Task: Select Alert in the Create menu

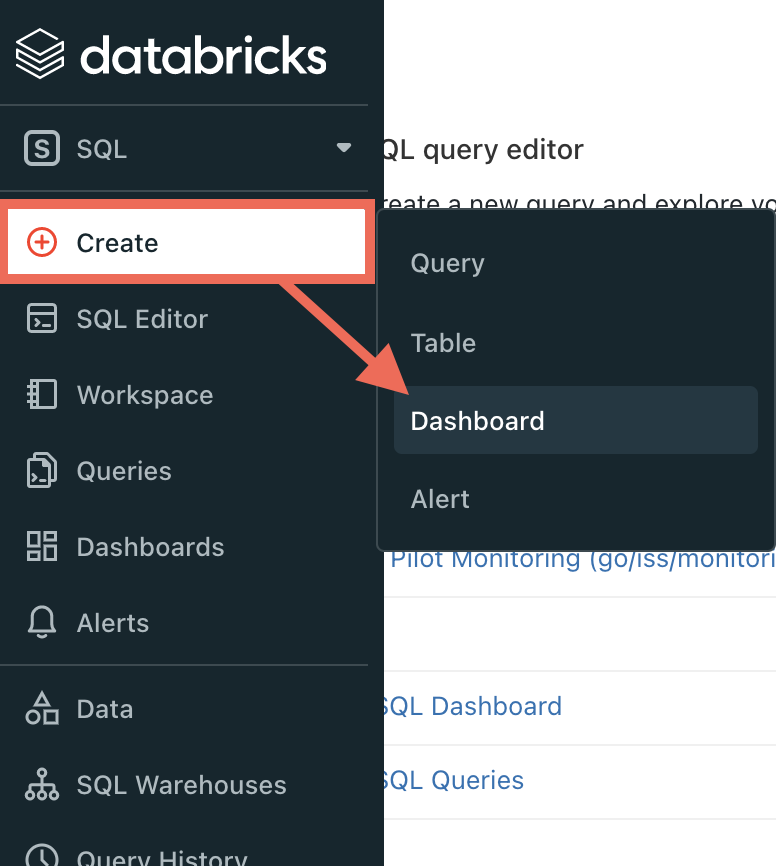Action: click(439, 499)
